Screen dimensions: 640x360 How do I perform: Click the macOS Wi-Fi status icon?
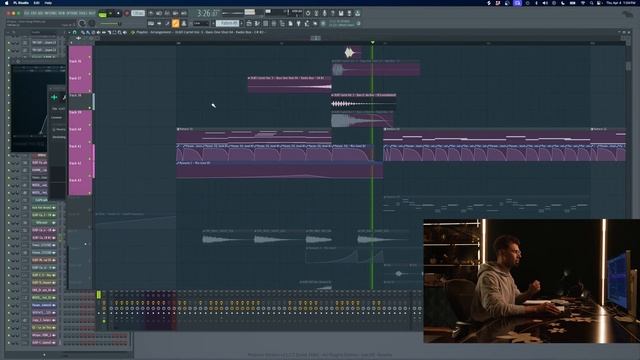pyautogui.click(x=582, y=2)
